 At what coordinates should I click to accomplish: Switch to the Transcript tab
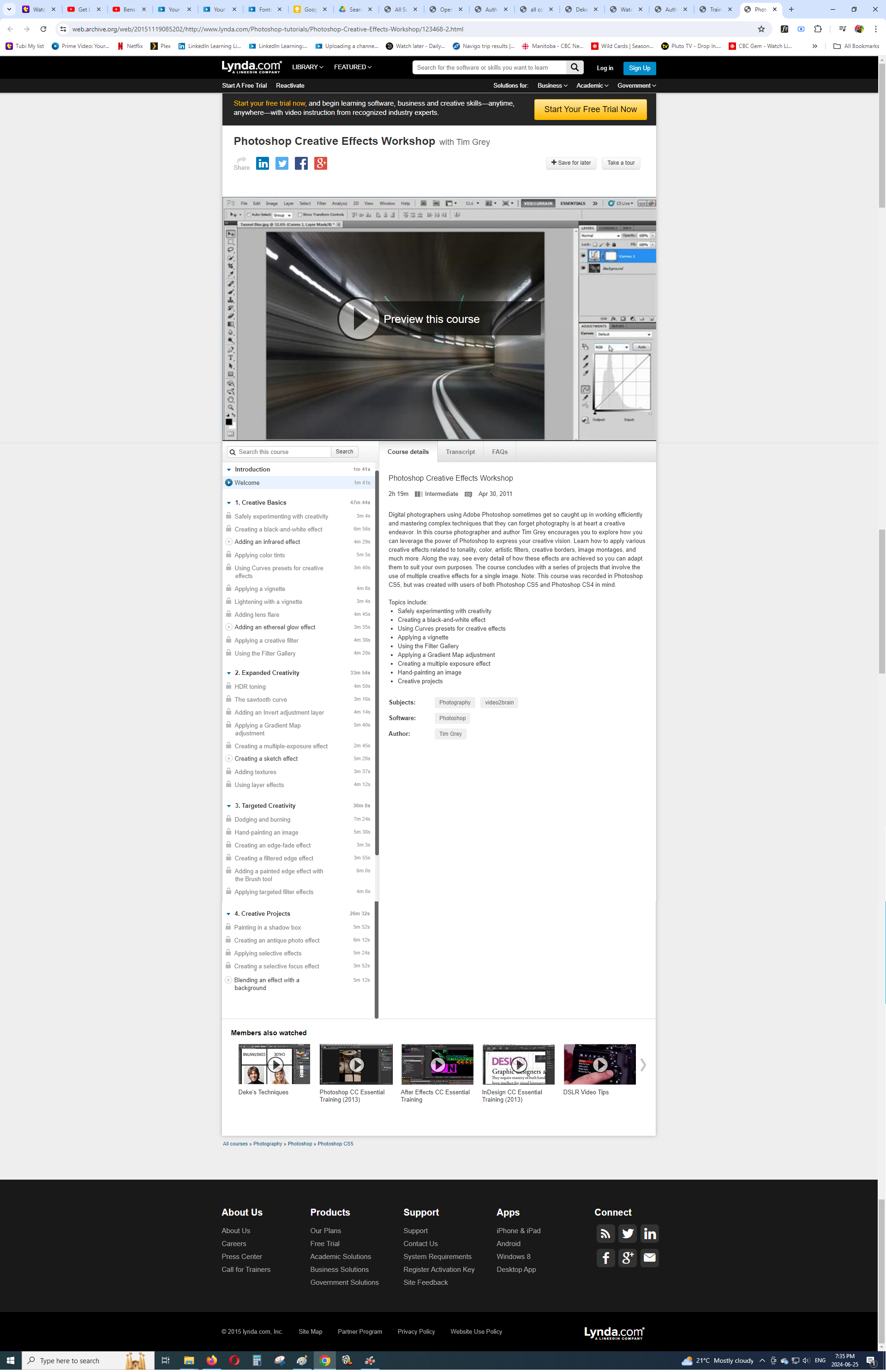pos(460,452)
